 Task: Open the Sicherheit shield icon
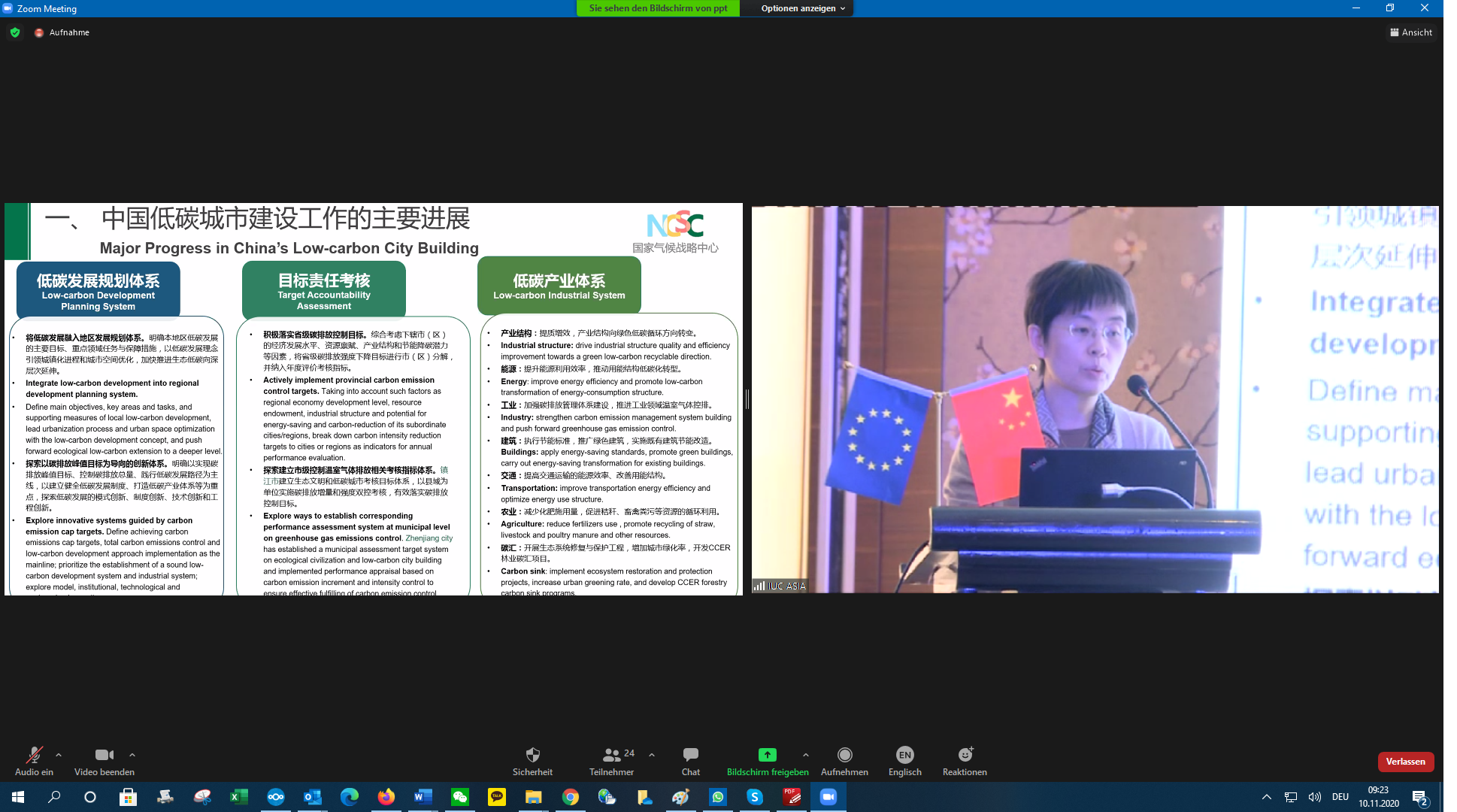point(532,755)
